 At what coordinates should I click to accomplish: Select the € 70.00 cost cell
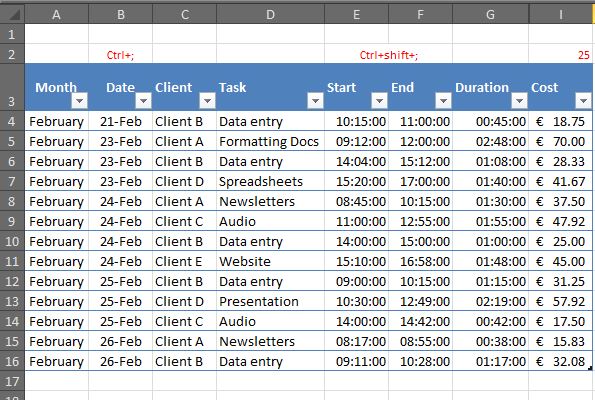pyautogui.click(x=560, y=141)
